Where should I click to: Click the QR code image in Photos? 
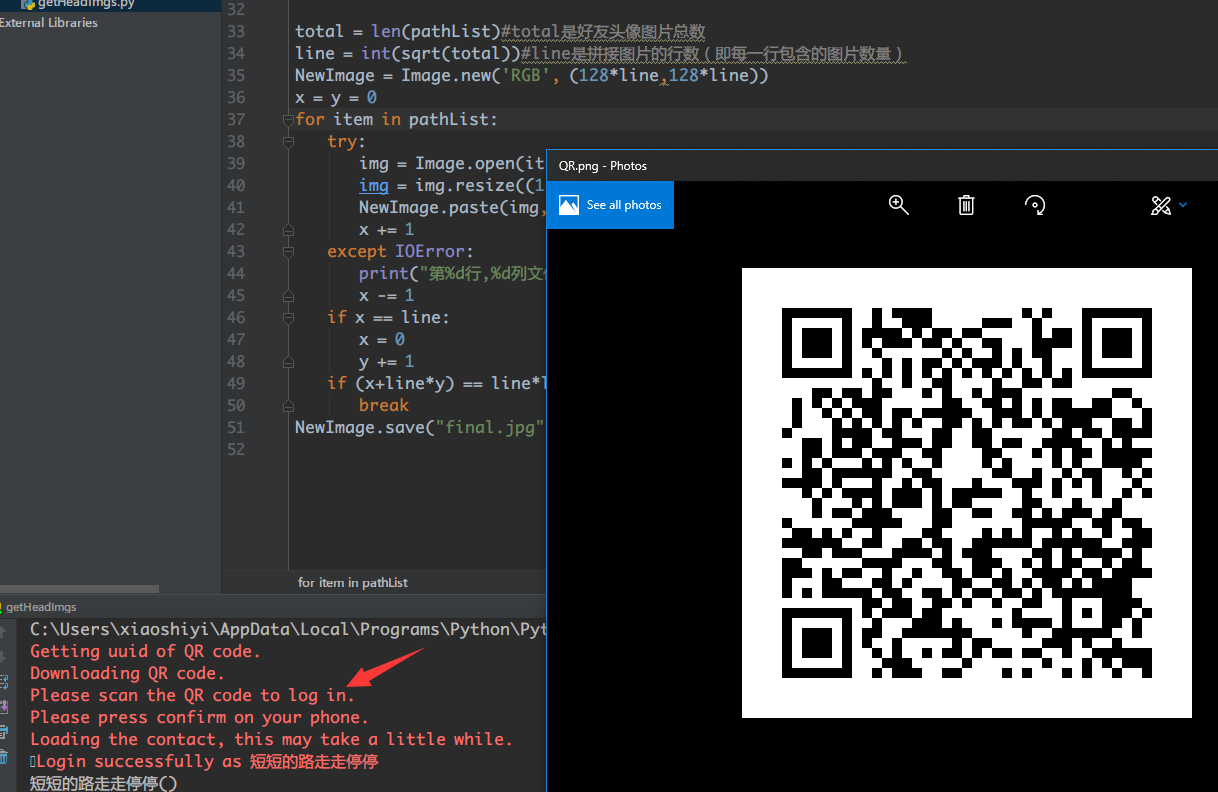tap(967, 492)
